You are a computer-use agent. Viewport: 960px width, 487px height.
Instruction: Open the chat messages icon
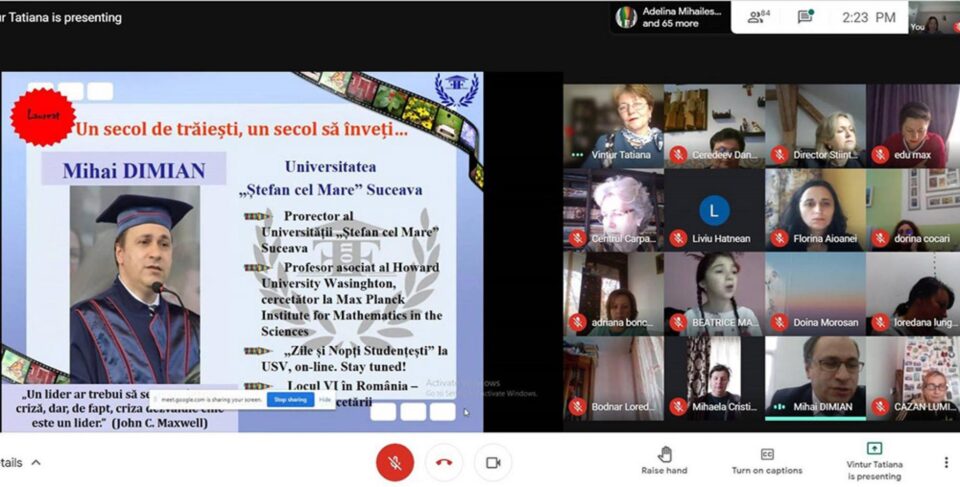point(805,17)
